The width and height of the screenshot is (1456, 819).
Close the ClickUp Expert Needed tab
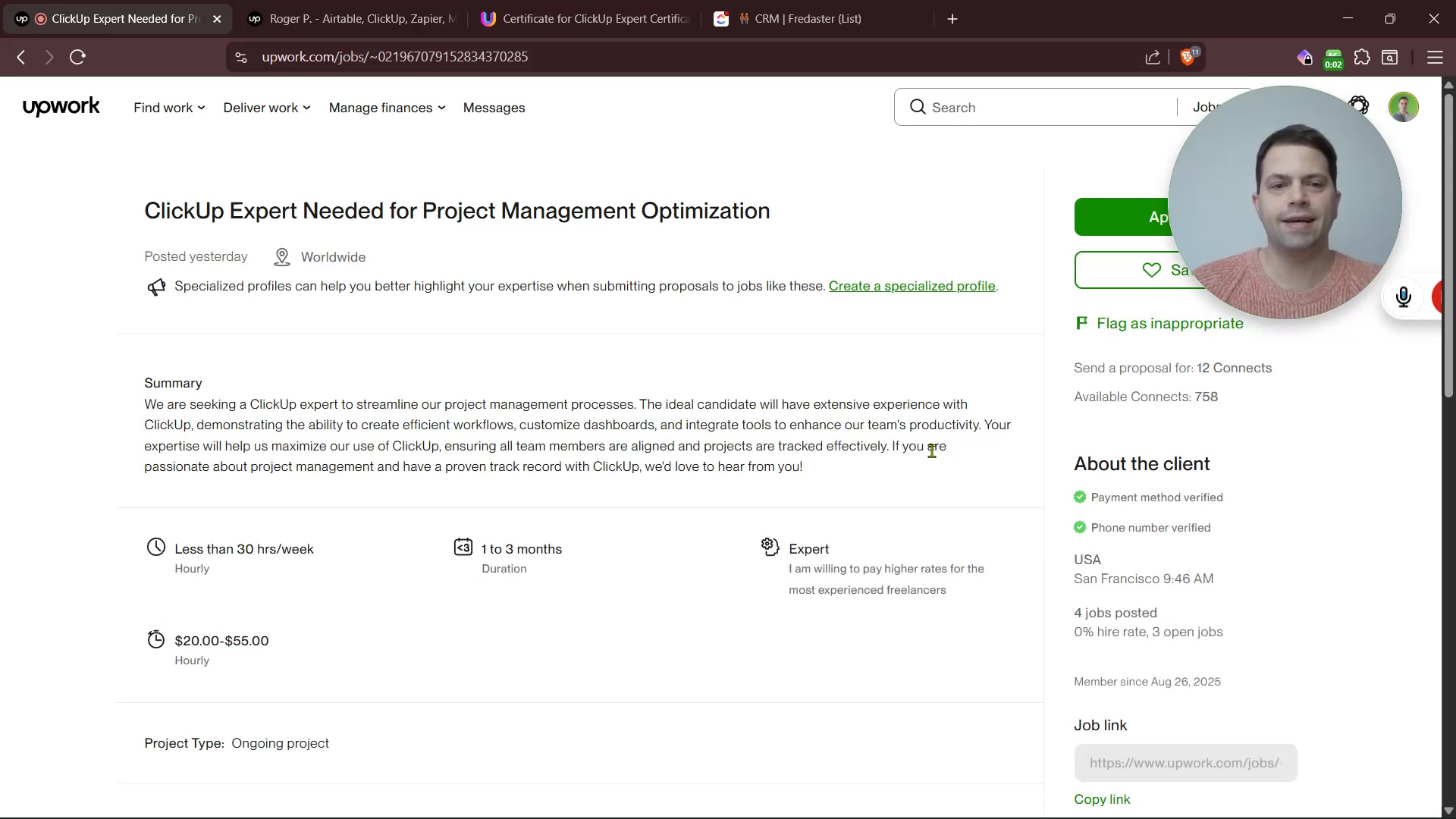[217, 19]
